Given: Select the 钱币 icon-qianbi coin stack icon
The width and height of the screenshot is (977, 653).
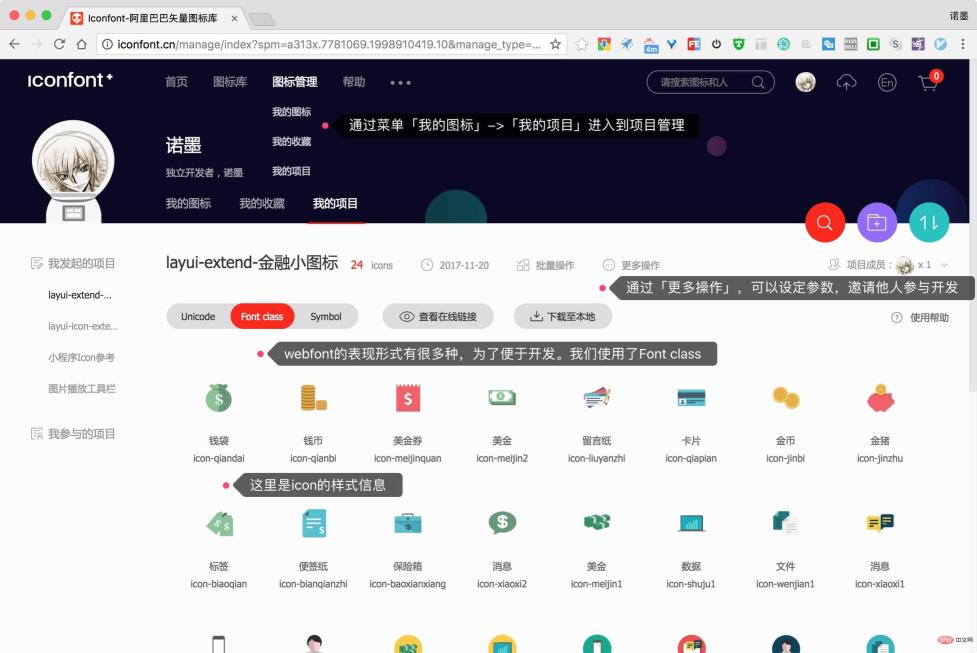Looking at the screenshot, I should (x=313, y=398).
